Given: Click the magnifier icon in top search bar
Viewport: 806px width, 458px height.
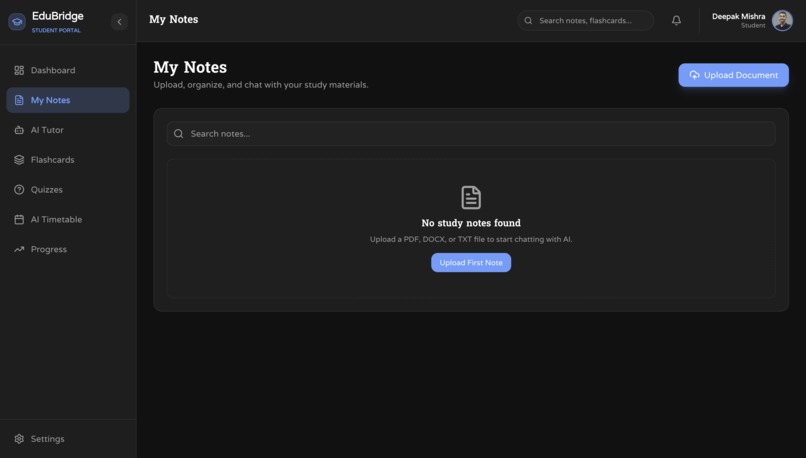Looking at the screenshot, I should (x=528, y=21).
